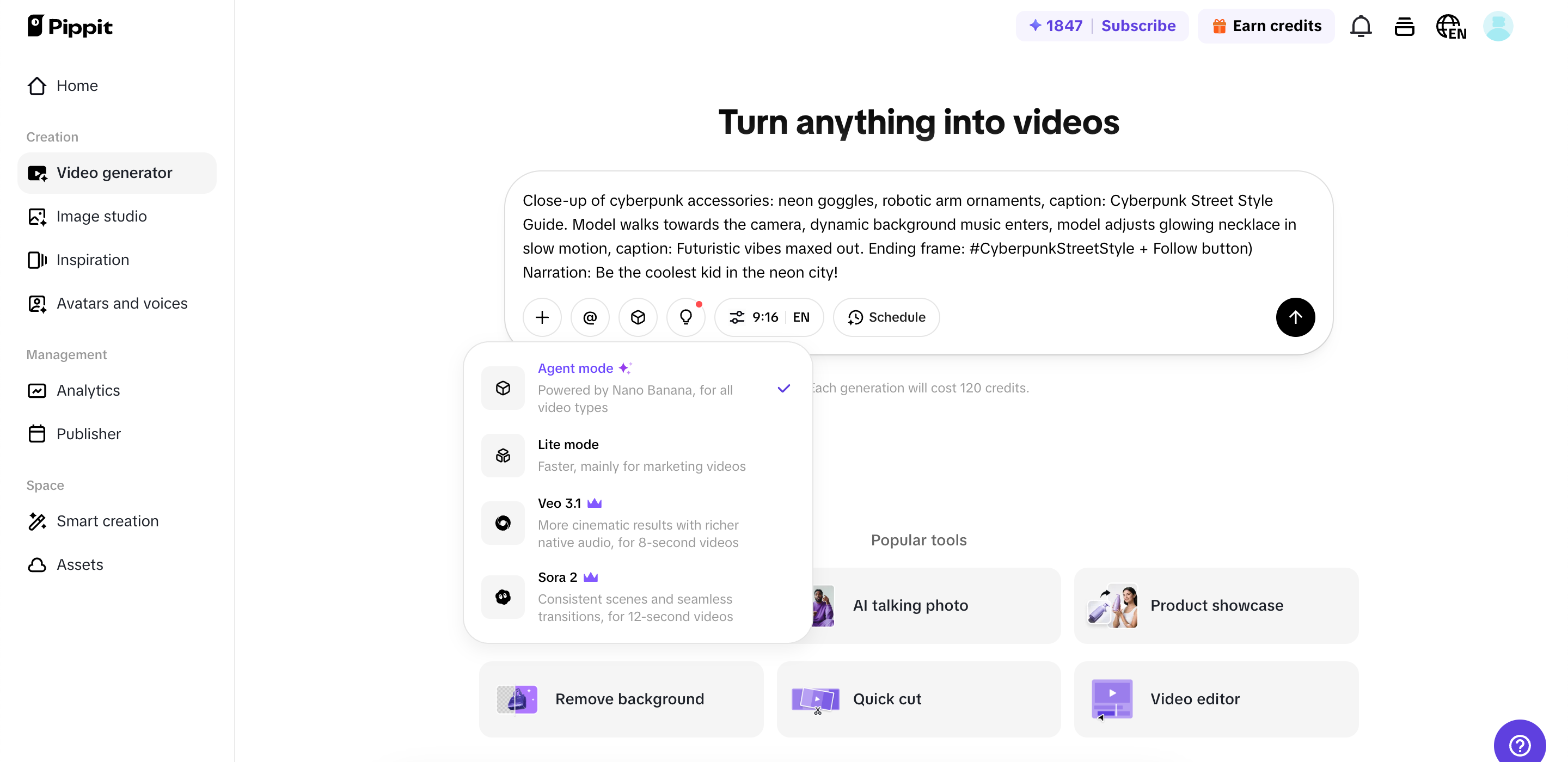Open Avatars and voices panel

click(x=122, y=304)
